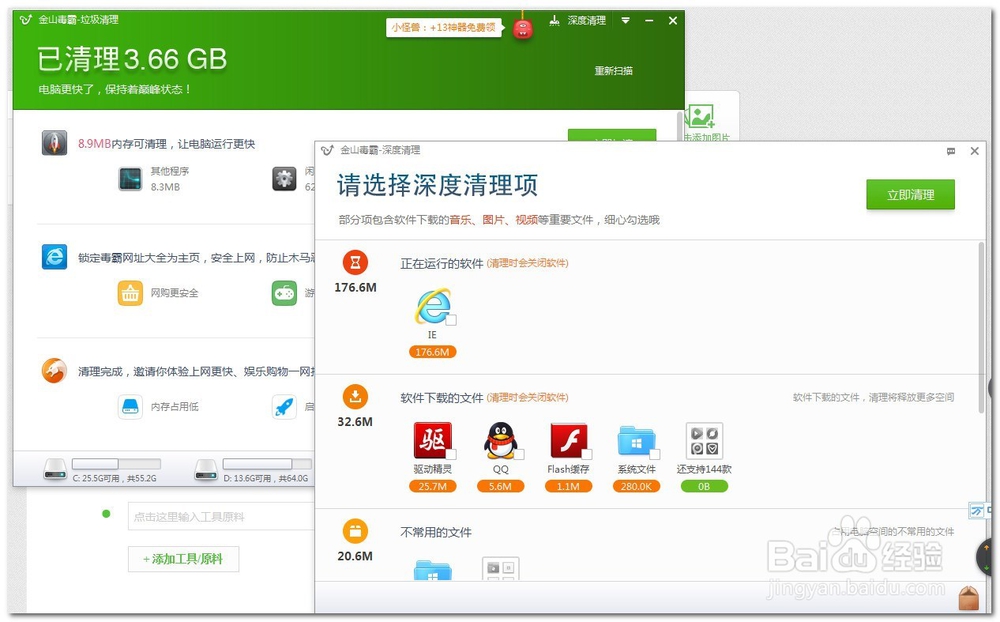Click the red monster 小怪兽 promo icon
This screenshot has height=622, width=1000.
(x=523, y=28)
